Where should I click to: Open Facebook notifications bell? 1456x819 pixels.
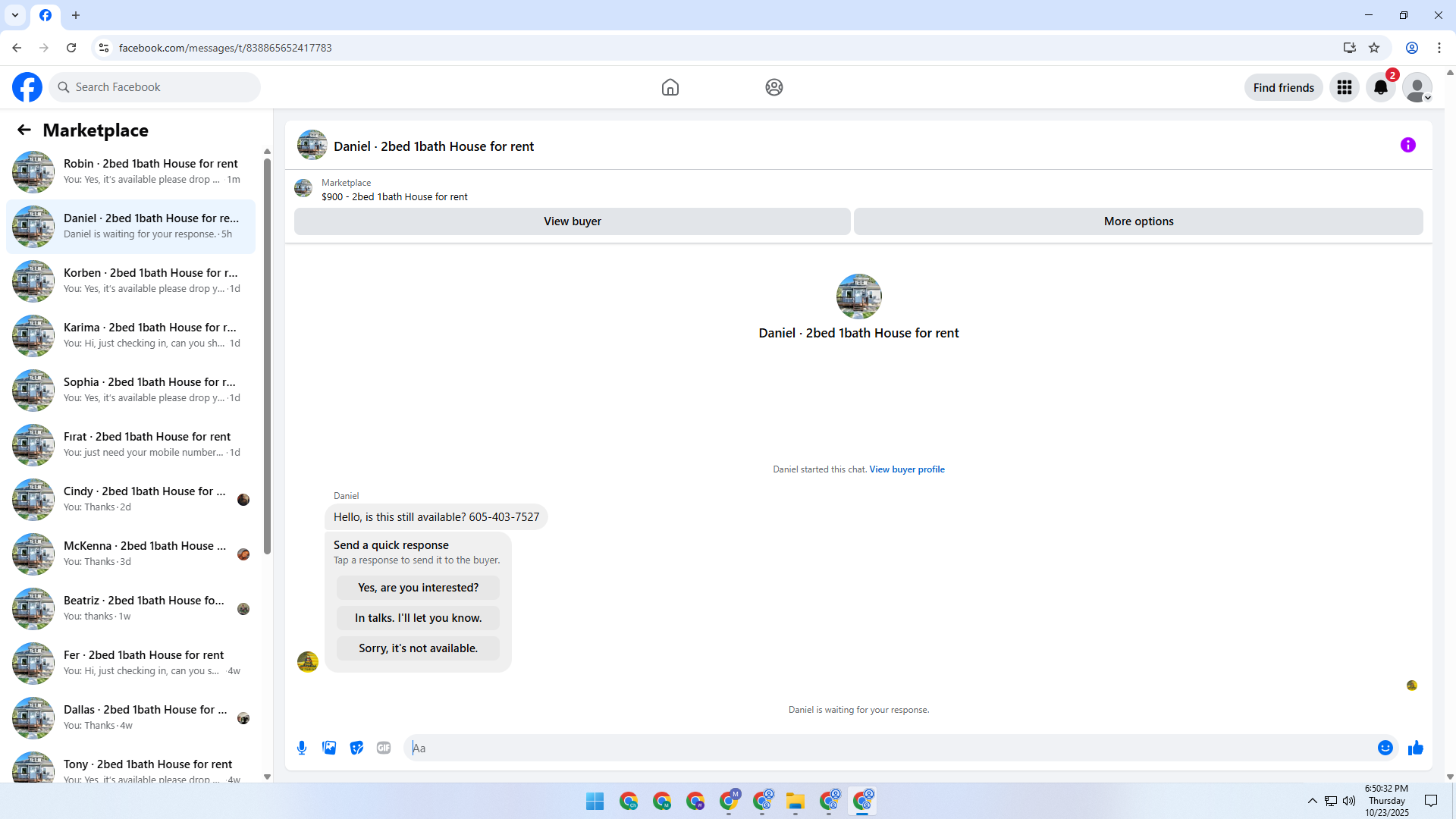1380,87
